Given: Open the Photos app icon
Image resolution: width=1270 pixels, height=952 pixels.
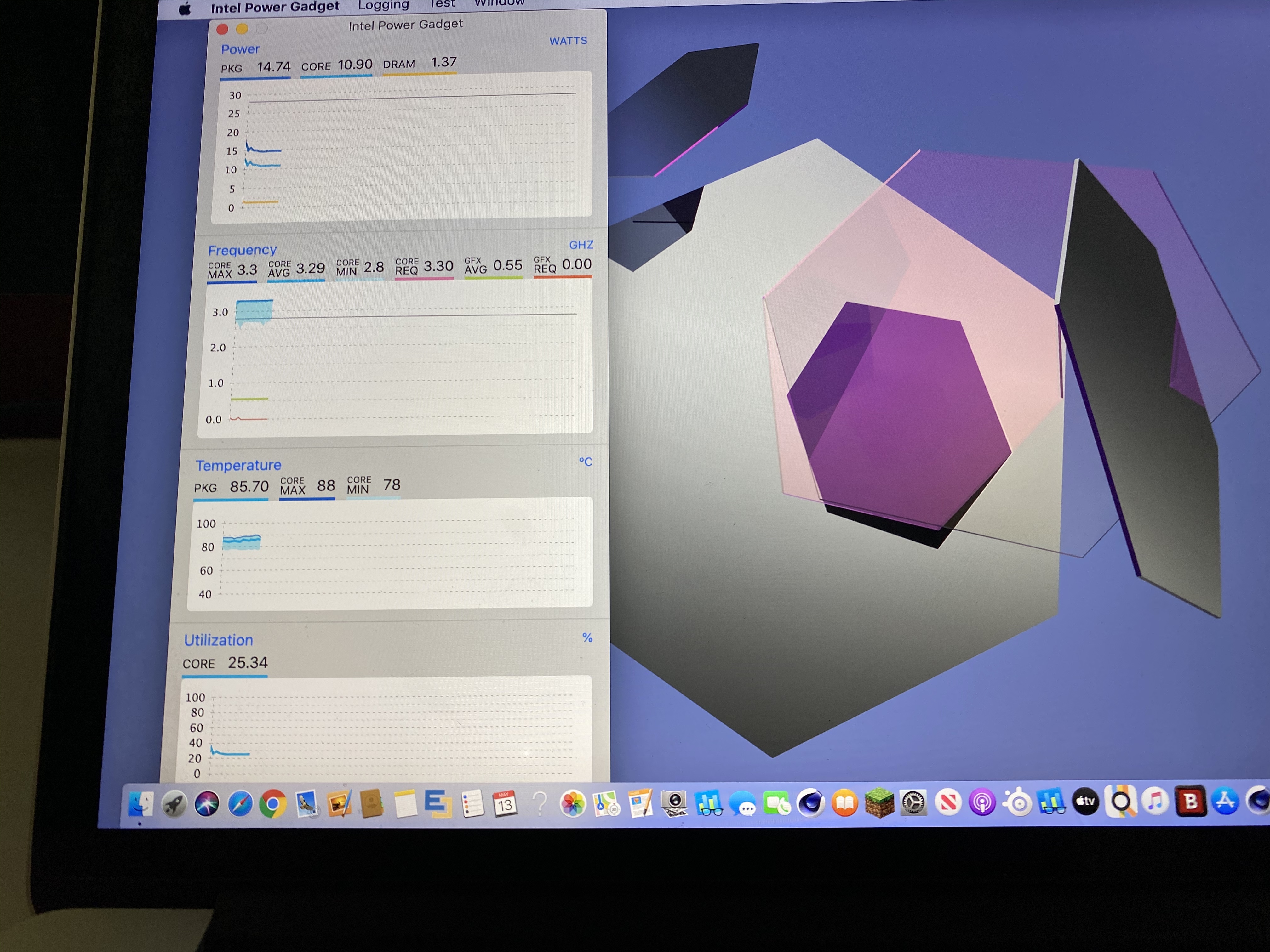Looking at the screenshot, I should [572, 803].
